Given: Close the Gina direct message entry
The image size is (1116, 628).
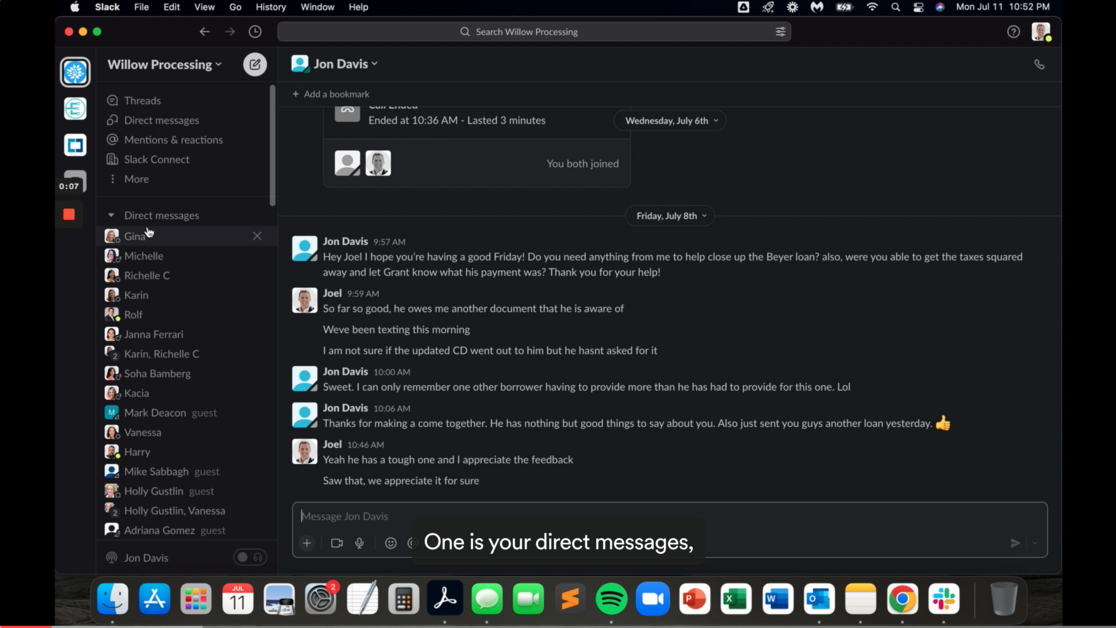Looking at the screenshot, I should 257,236.
